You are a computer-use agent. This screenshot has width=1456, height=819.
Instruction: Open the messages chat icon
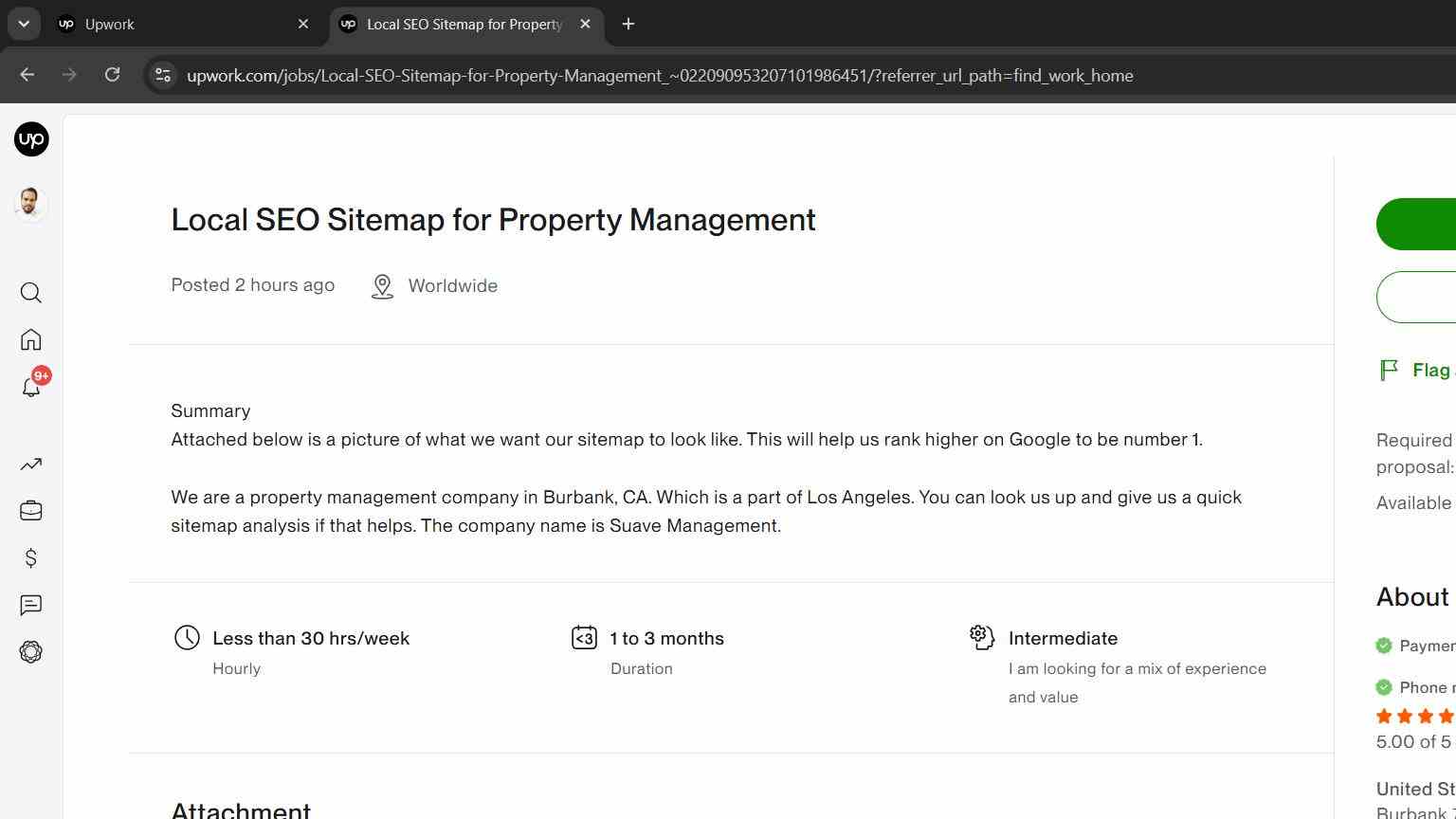[31, 605]
